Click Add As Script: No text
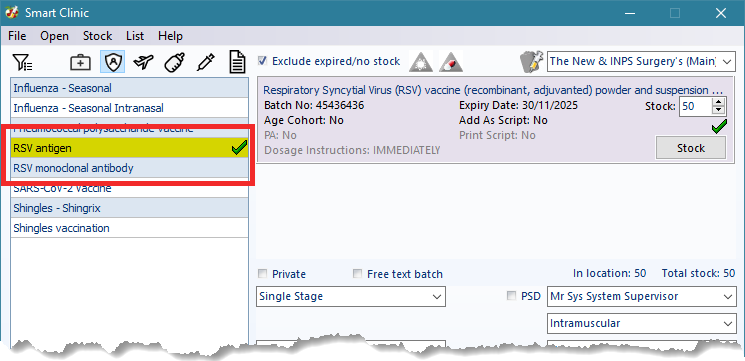Image resolution: width=745 pixels, height=361 pixels. [x=503, y=120]
